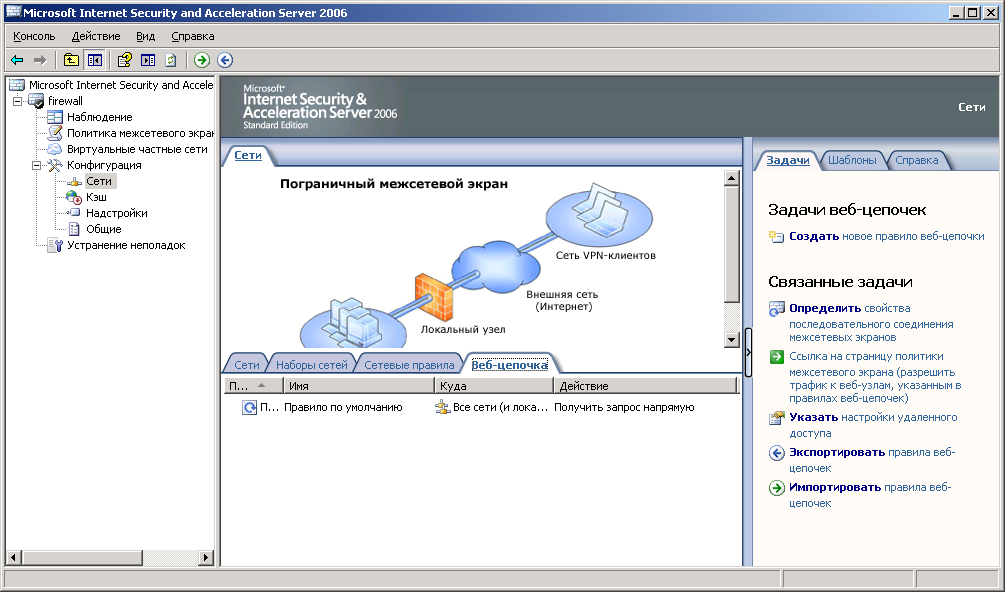
Task: Click the Общие checklist icon
Action: [74, 229]
